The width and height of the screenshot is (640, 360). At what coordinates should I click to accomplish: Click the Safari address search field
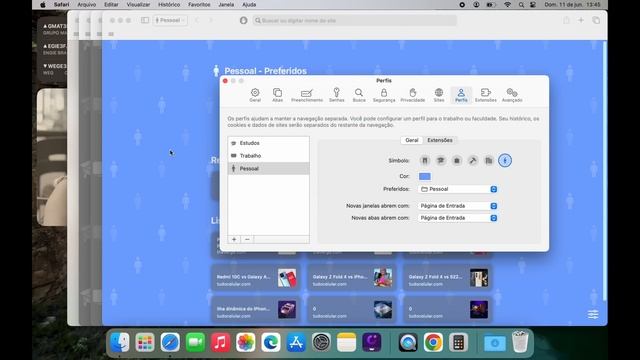pyautogui.click(x=354, y=20)
